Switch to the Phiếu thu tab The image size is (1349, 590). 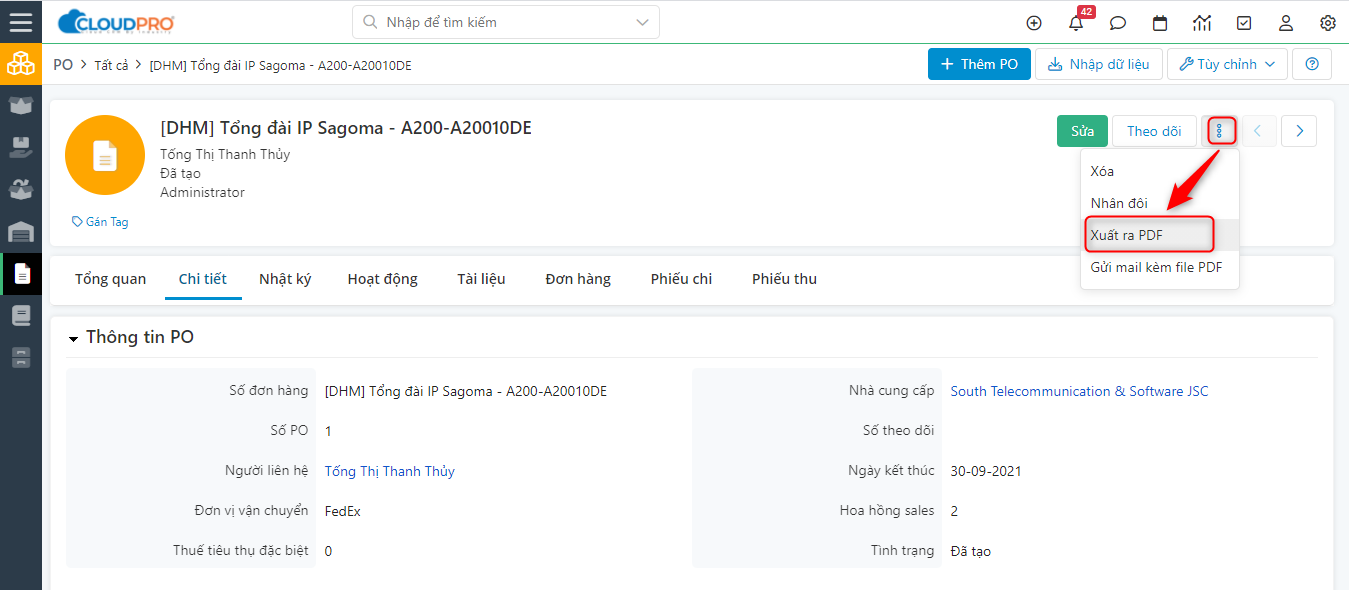coord(784,279)
